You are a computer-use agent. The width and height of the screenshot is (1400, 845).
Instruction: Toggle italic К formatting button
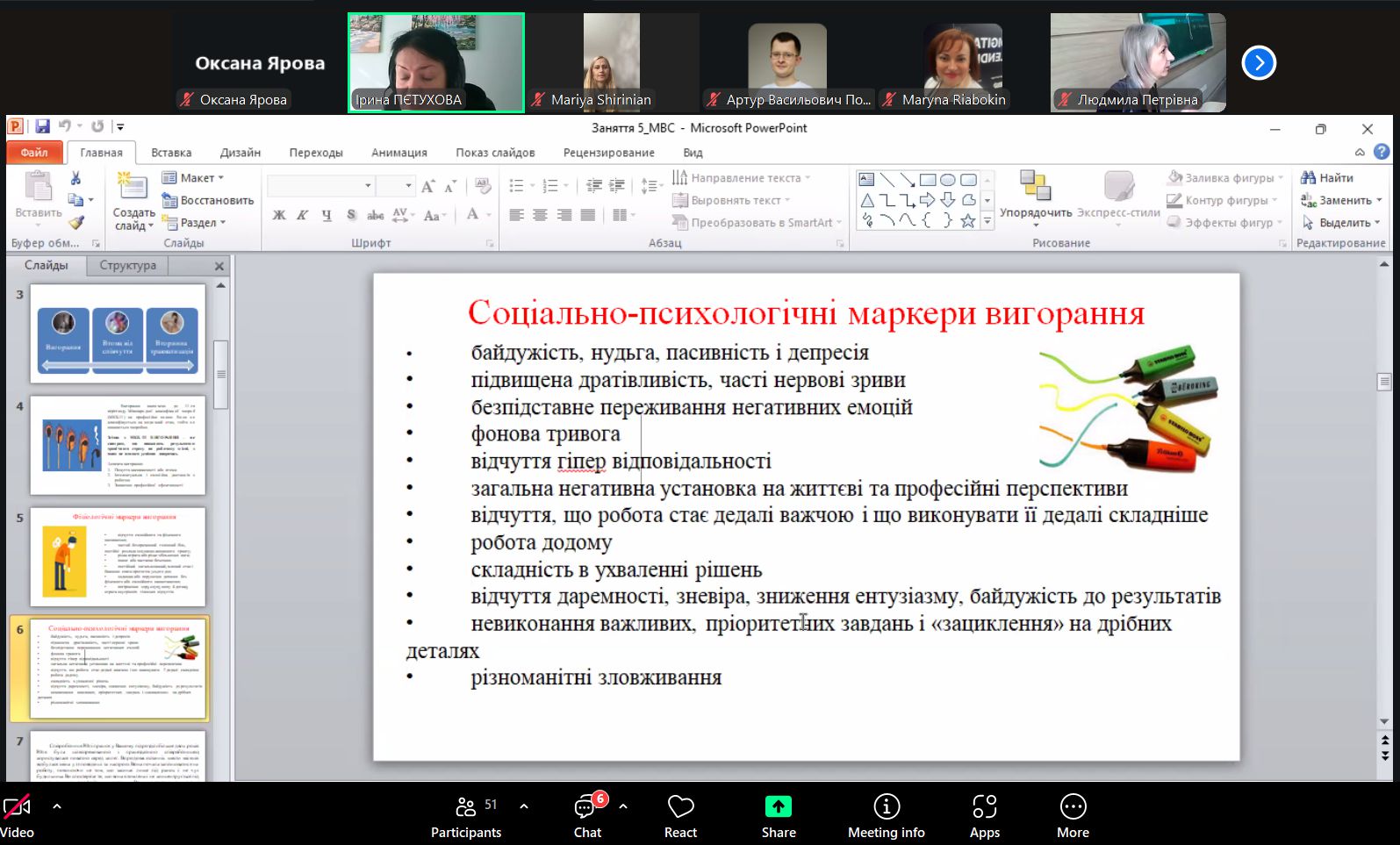pyautogui.click(x=303, y=215)
